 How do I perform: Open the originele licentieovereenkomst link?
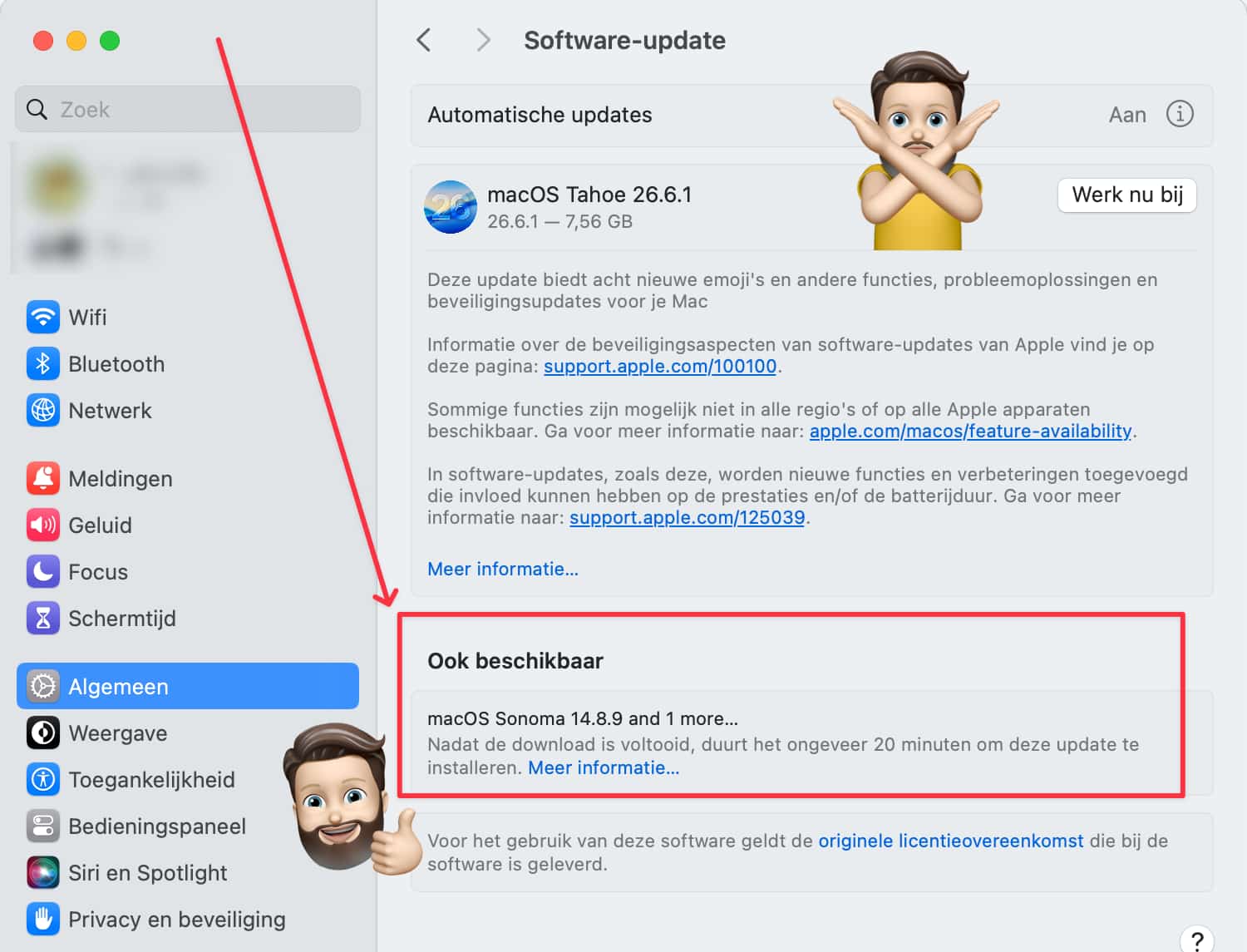pos(951,841)
